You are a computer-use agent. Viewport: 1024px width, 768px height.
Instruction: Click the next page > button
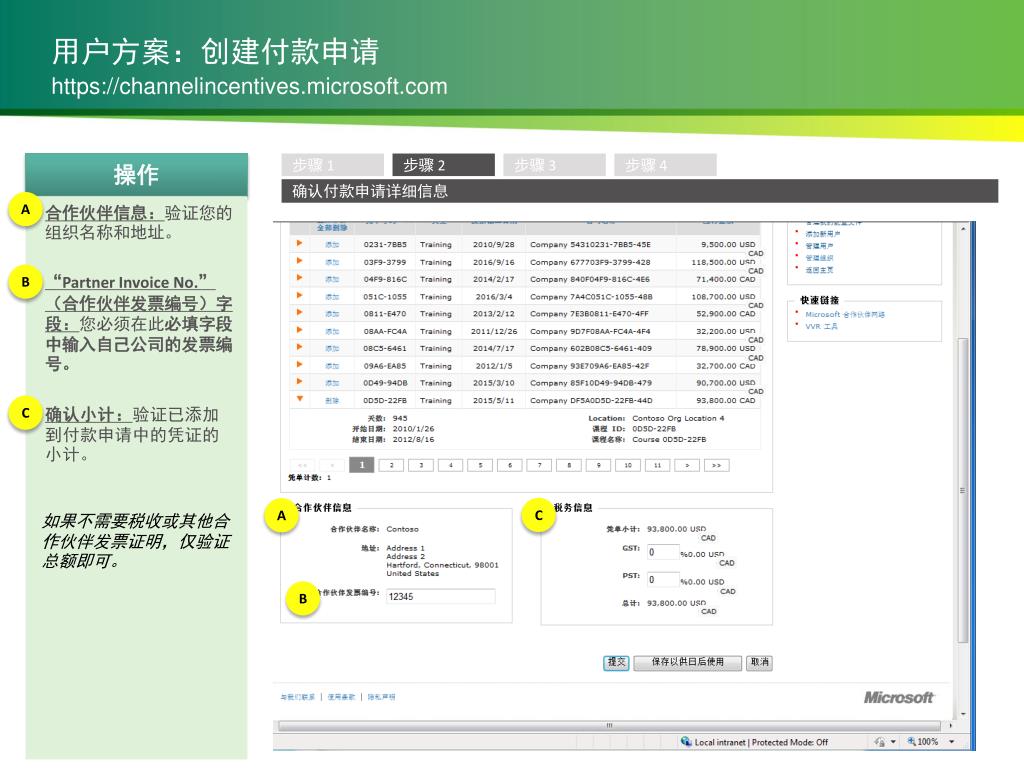[687, 465]
